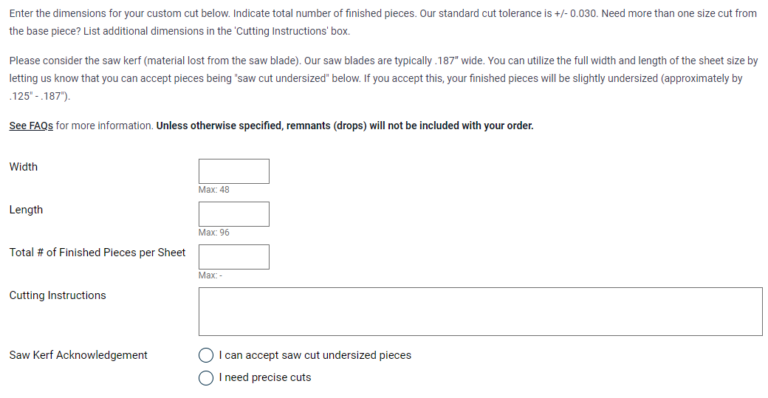This screenshot has width=768, height=398.
Task: Click inside the Cutting Instructions text box
Action: tap(480, 311)
